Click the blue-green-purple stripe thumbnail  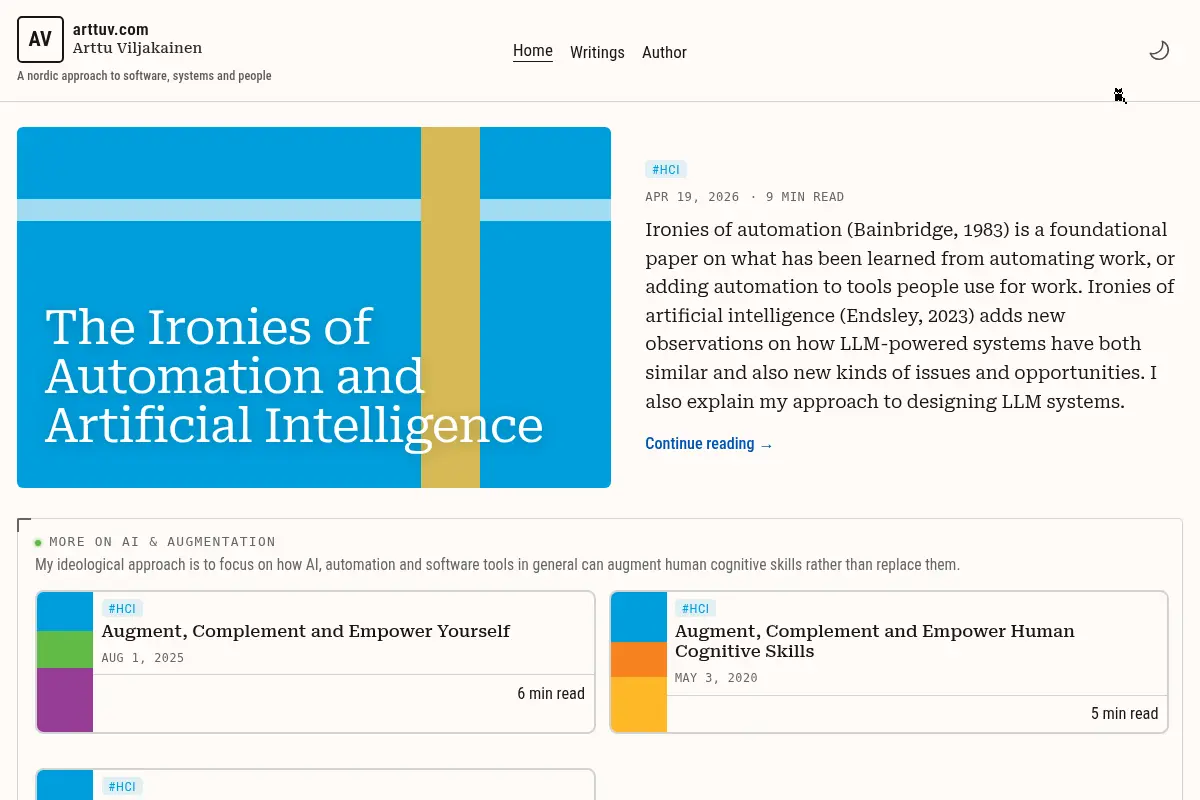pyautogui.click(x=65, y=662)
